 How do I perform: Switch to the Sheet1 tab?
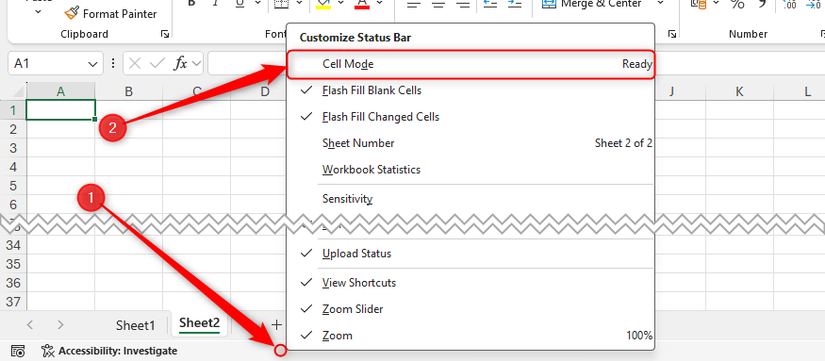136,325
